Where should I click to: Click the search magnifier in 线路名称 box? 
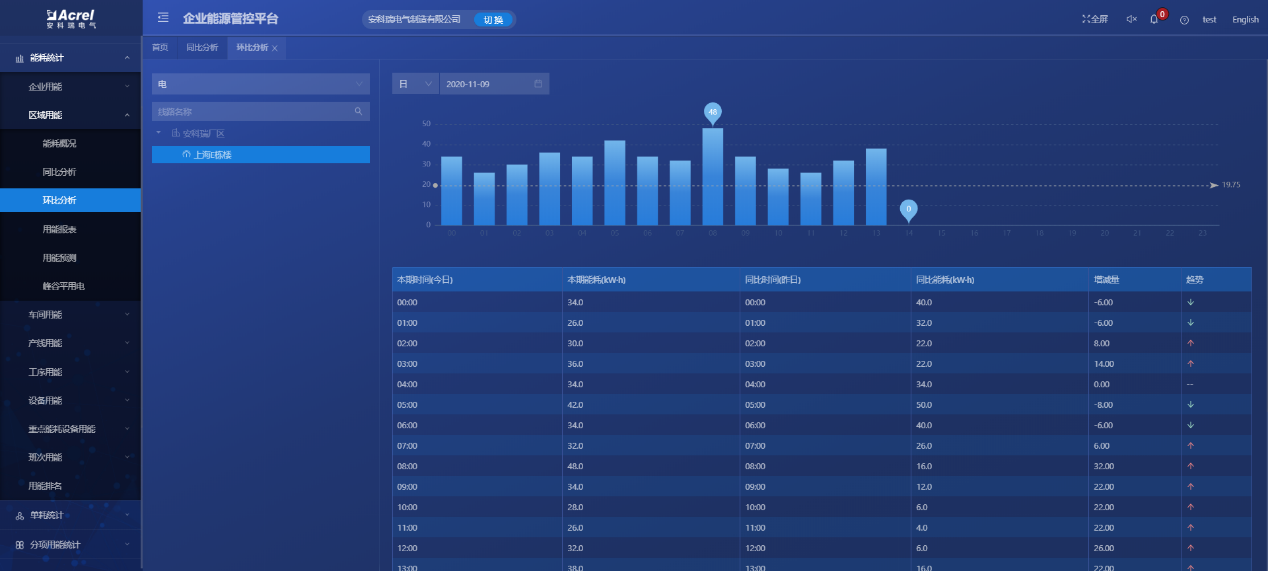point(358,112)
